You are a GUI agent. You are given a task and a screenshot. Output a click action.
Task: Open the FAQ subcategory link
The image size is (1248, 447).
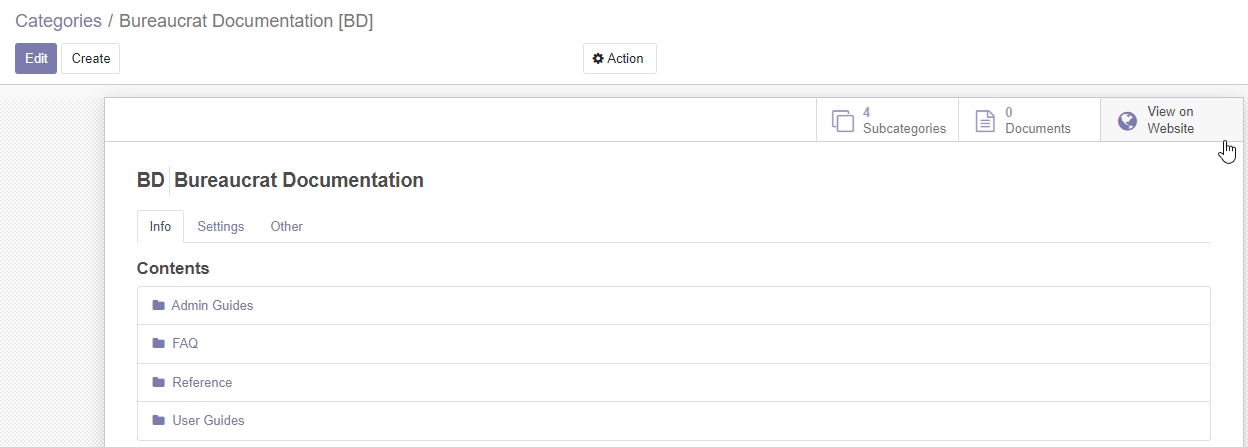[x=185, y=343]
